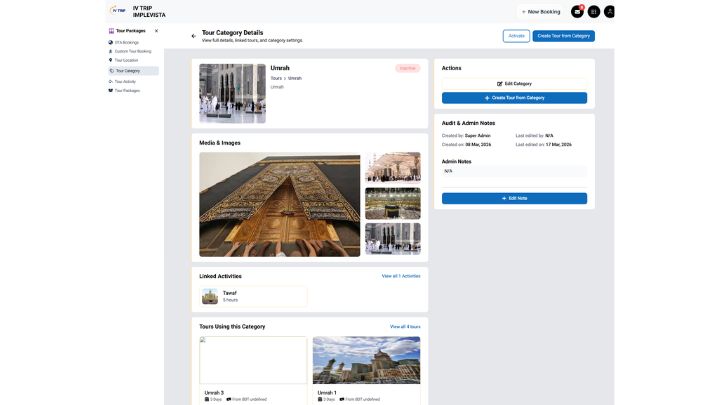Open the mail notifications icon
The height and width of the screenshot is (405, 720).
(x=577, y=12)
